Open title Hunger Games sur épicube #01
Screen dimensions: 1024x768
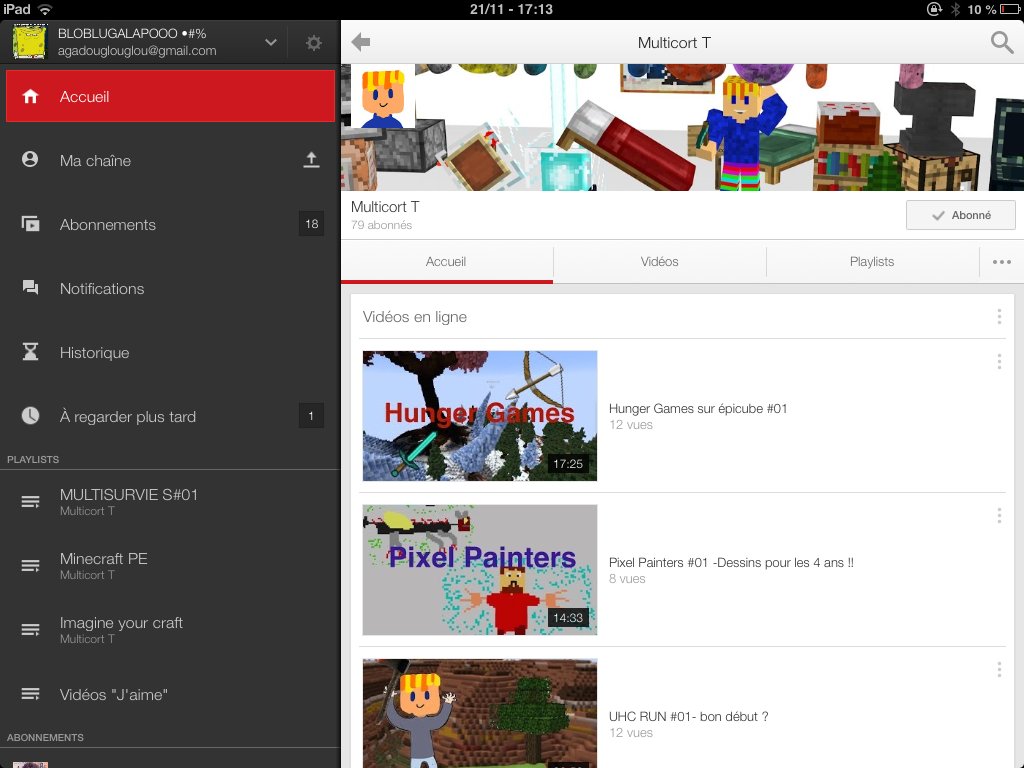click(x=698, y=409)
